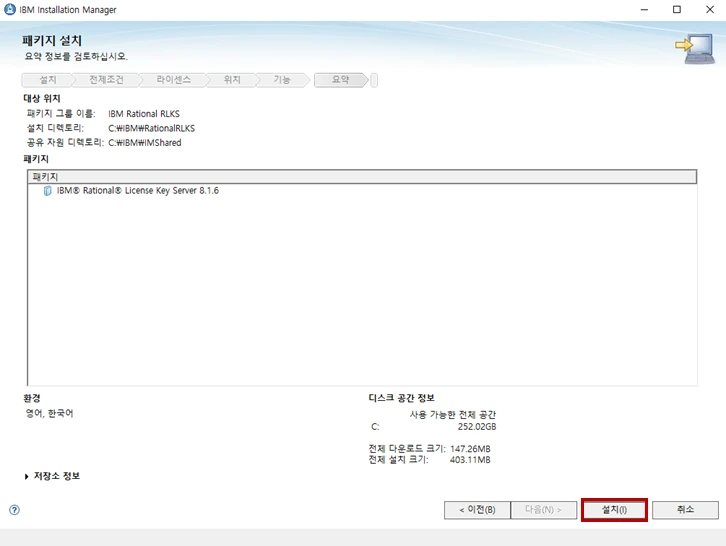The image size is (726, 546).
Task: Maximize the Installation Manager window
Action: point(676,10)
